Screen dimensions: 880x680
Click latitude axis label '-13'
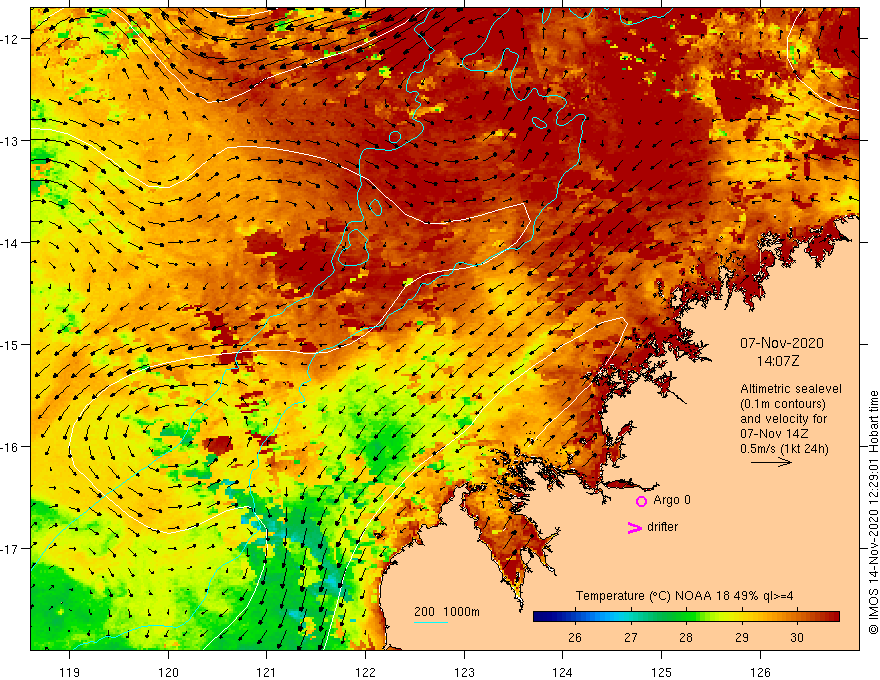pyautogui.click(x=10, y=141)
